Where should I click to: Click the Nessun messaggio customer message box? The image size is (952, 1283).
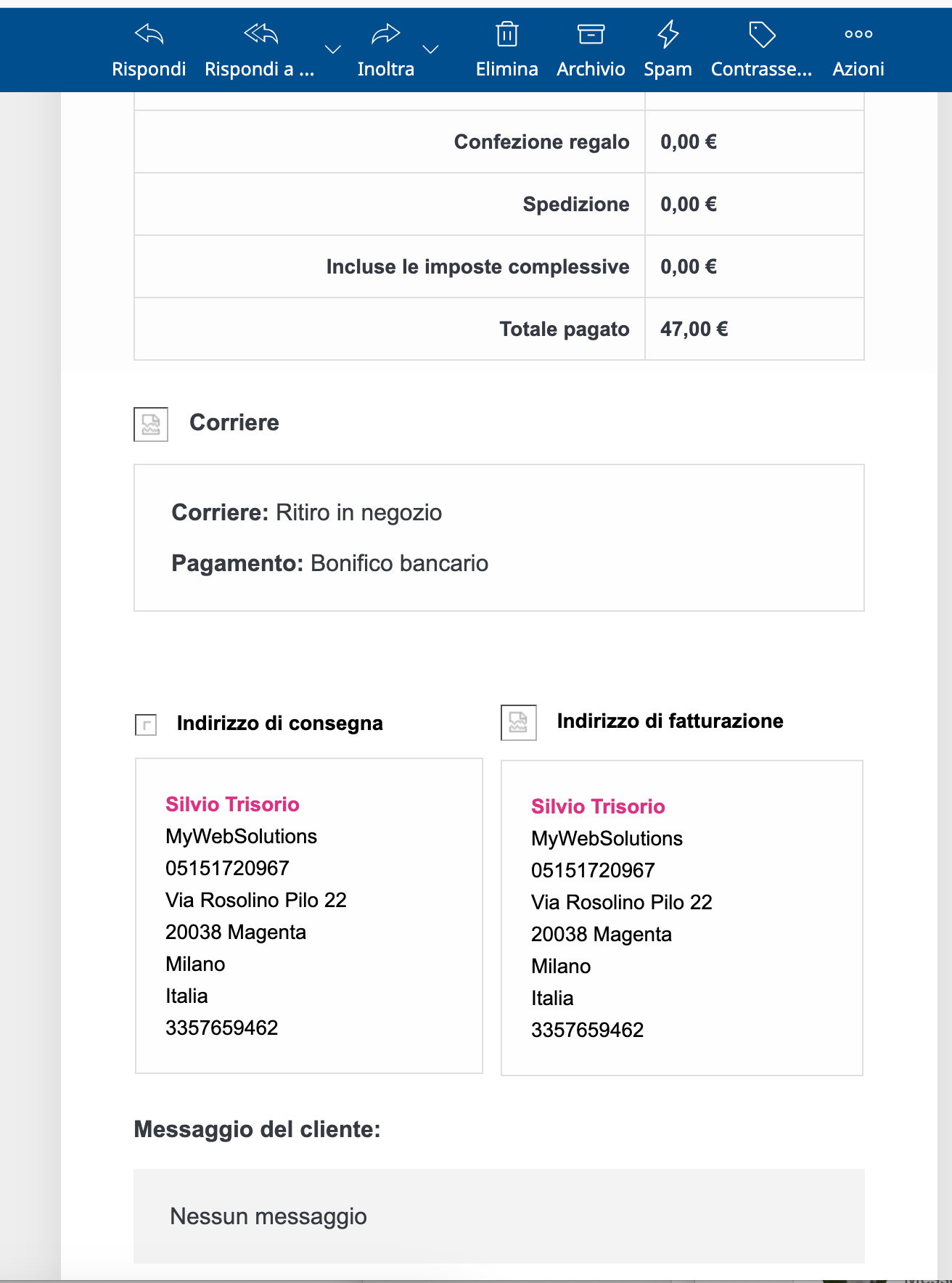pos(499,1216)
